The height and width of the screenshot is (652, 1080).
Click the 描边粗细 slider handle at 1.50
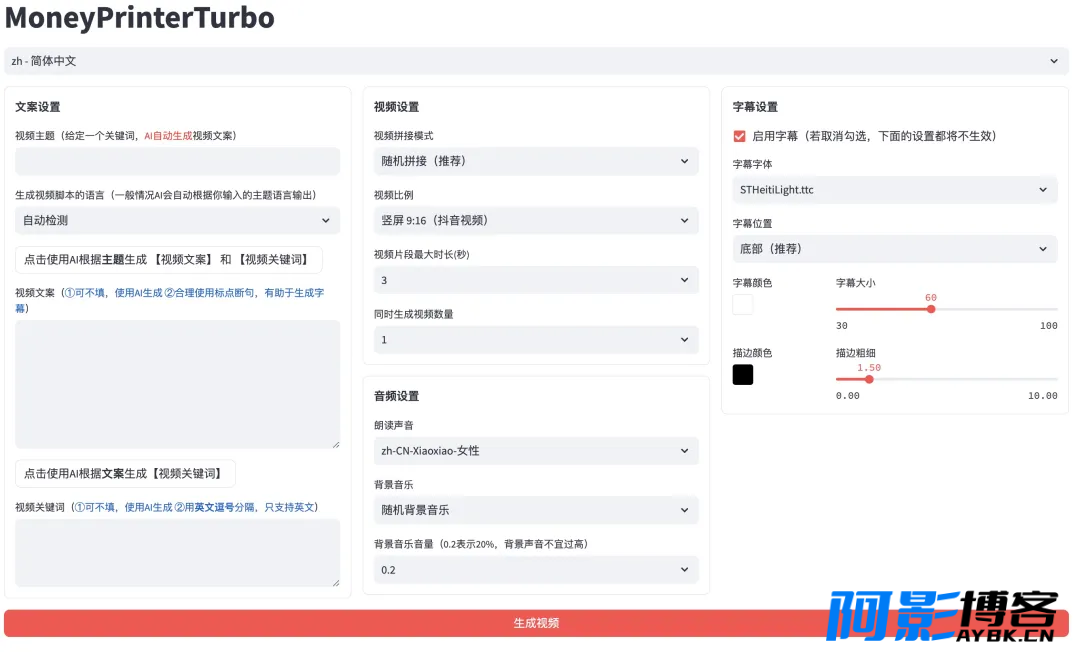coord(869,379)
